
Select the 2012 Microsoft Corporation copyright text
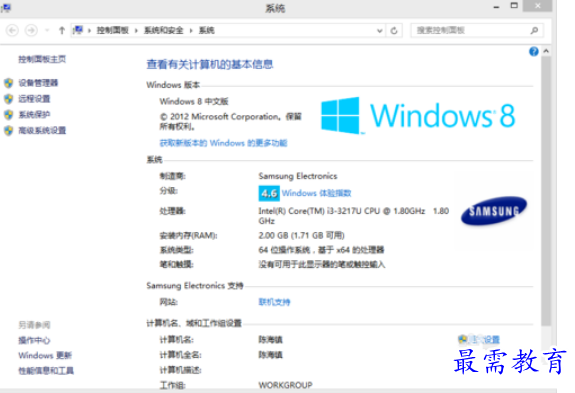230,121
